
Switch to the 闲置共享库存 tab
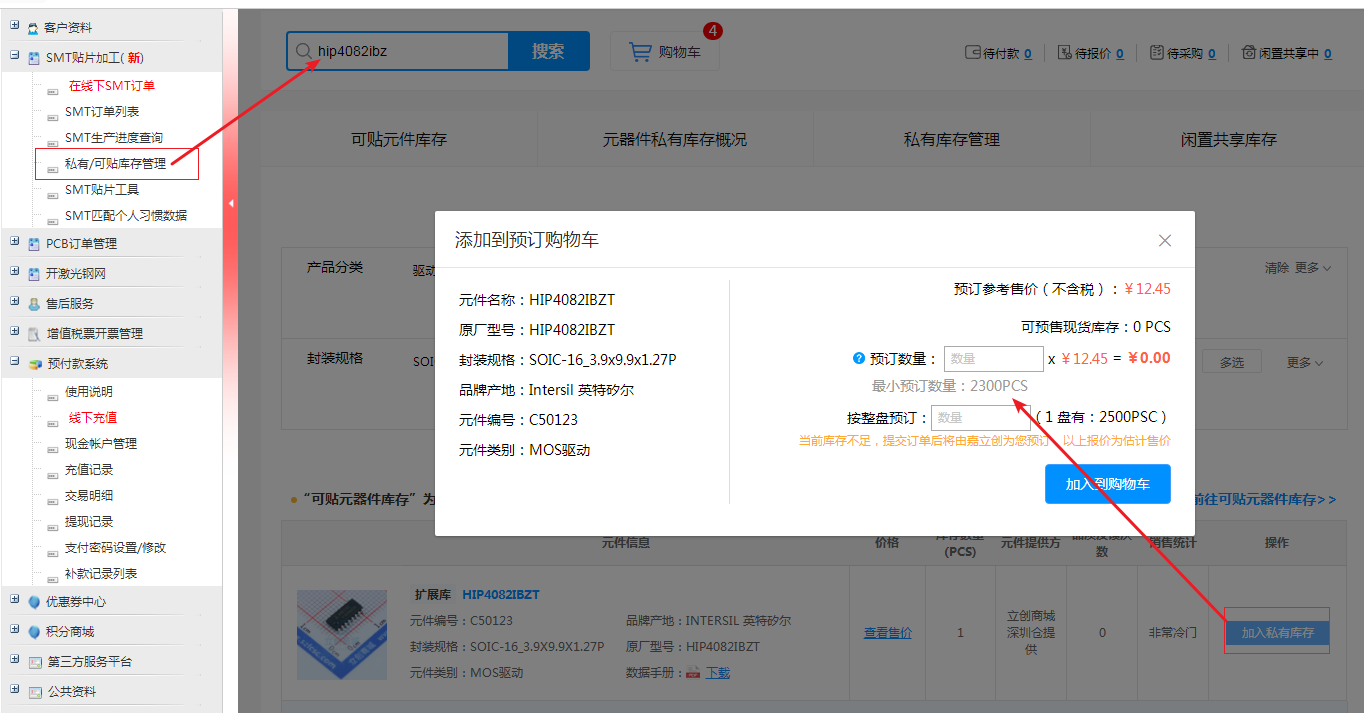point(1228,140)
